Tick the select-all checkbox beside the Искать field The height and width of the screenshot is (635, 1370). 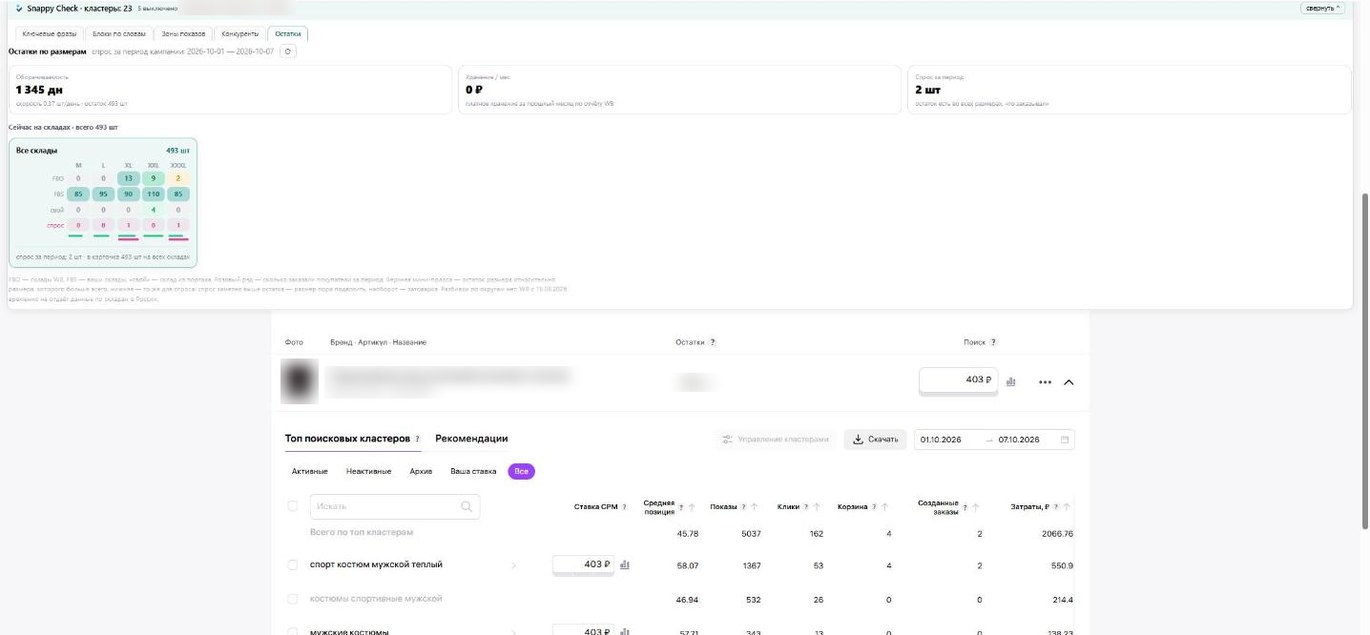tap(293, 506)
